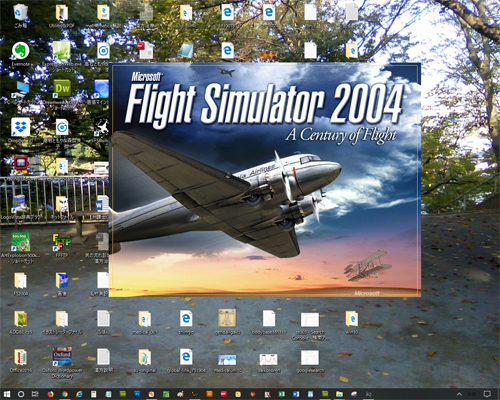
Task: Open the ADOBE cs5 folder
Action: (21, 319)
